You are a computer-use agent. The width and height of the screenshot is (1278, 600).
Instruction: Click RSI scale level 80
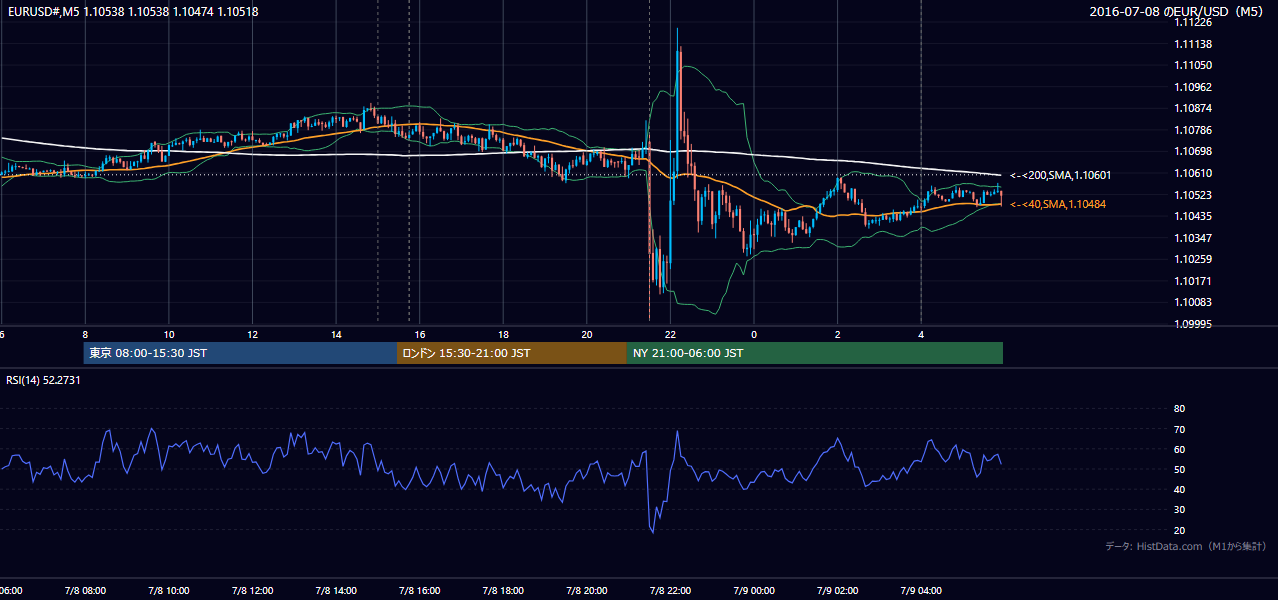(x=1179, y=409)
